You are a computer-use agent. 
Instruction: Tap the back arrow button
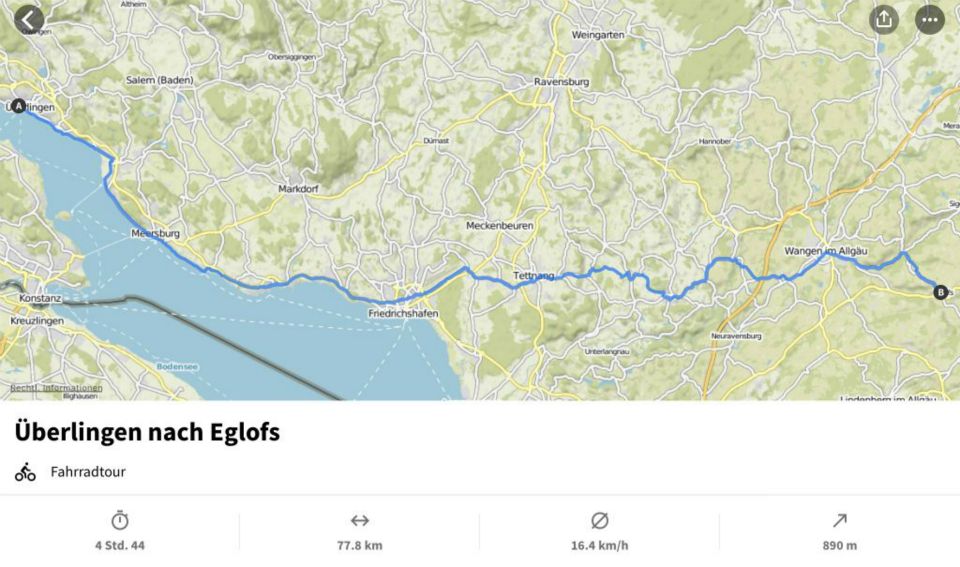[29, 20]
